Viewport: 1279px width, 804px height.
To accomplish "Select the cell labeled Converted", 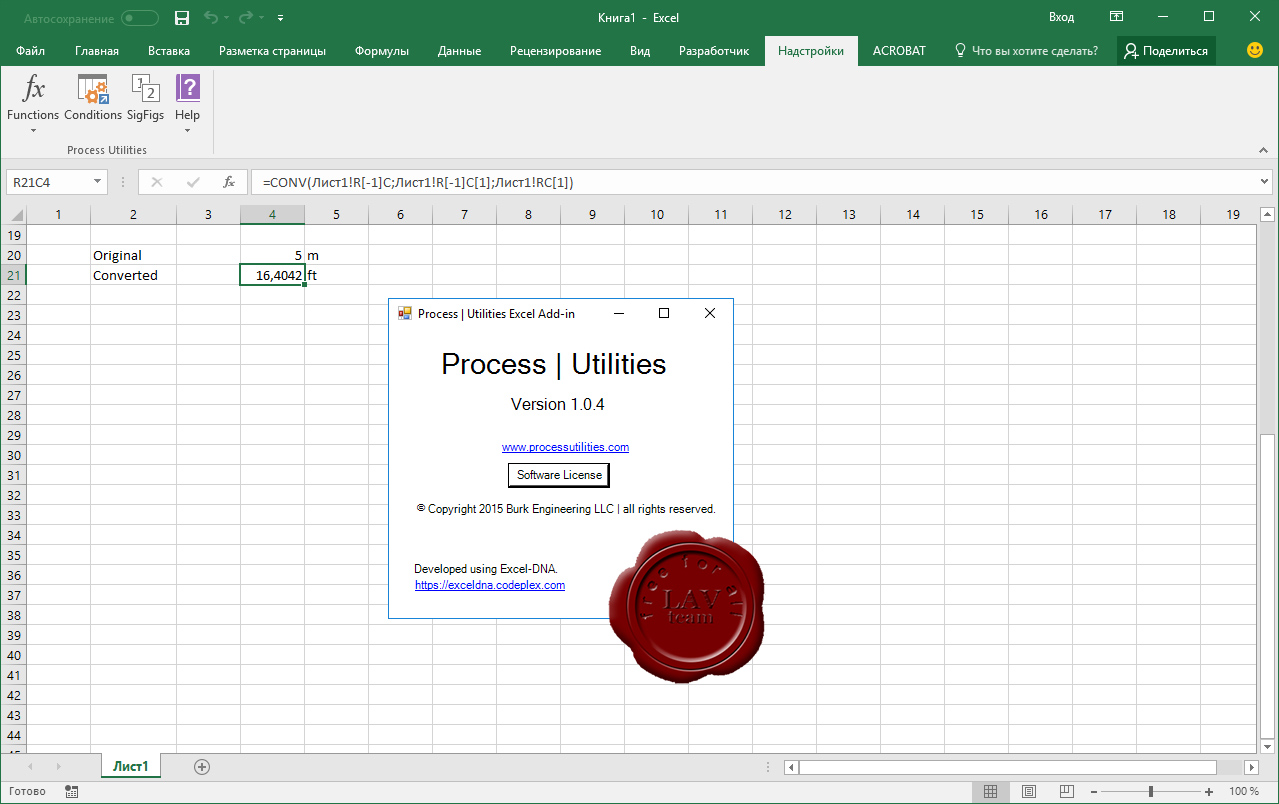I will [133, 275].
